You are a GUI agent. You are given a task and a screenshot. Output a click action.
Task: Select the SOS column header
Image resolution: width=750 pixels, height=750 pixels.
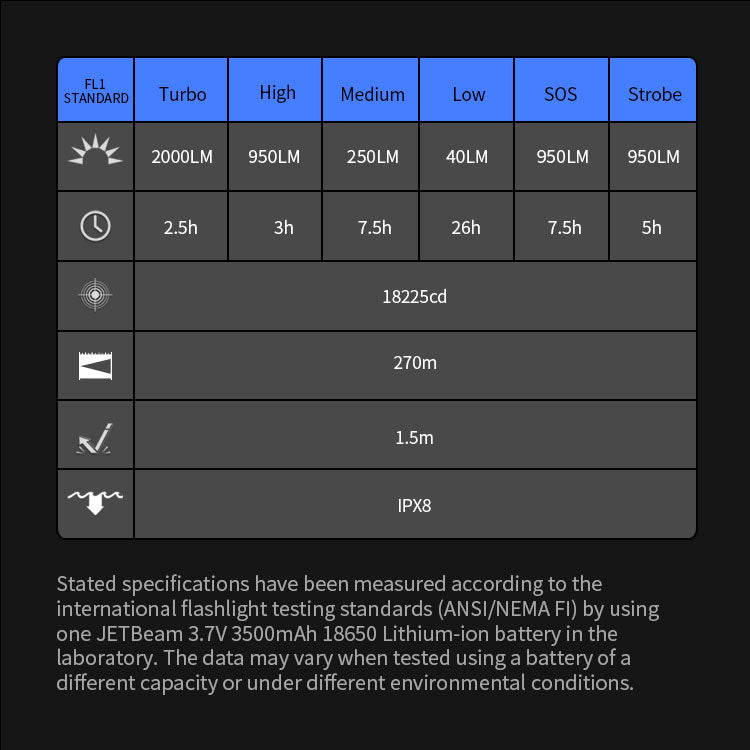click(x=561, y=94)
